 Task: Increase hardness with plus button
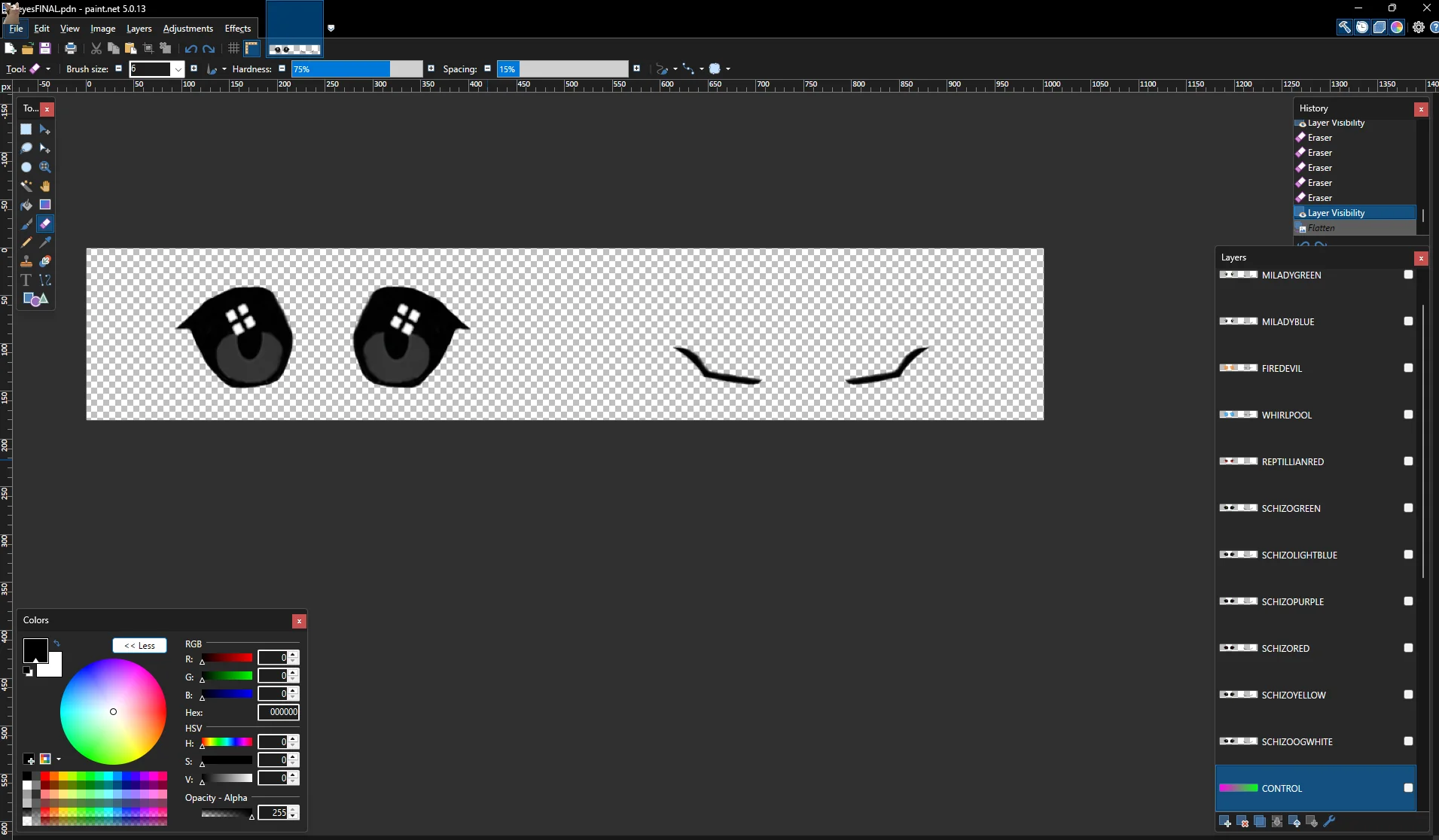(431, 69)
